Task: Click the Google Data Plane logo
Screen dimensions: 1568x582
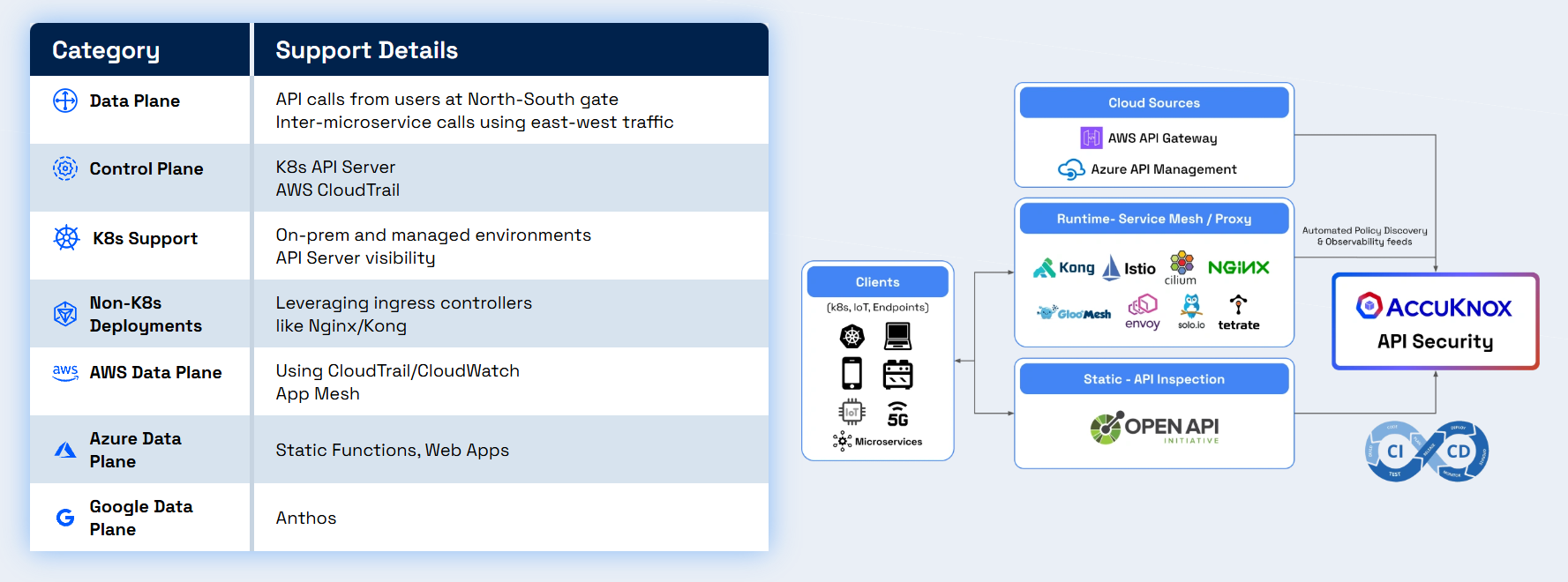Action: tap(65, 518)
